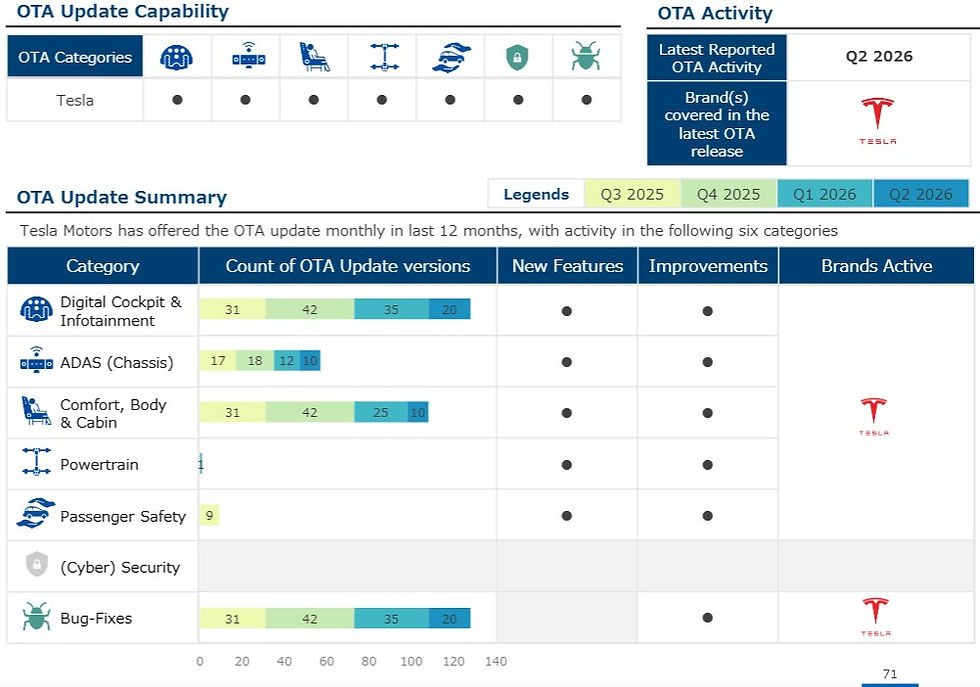This screenshot has height=687, width=980.
Task: Click the Comfort seat icon in OTA Categories
Action: pyautogui.click(x=314, y=57)
